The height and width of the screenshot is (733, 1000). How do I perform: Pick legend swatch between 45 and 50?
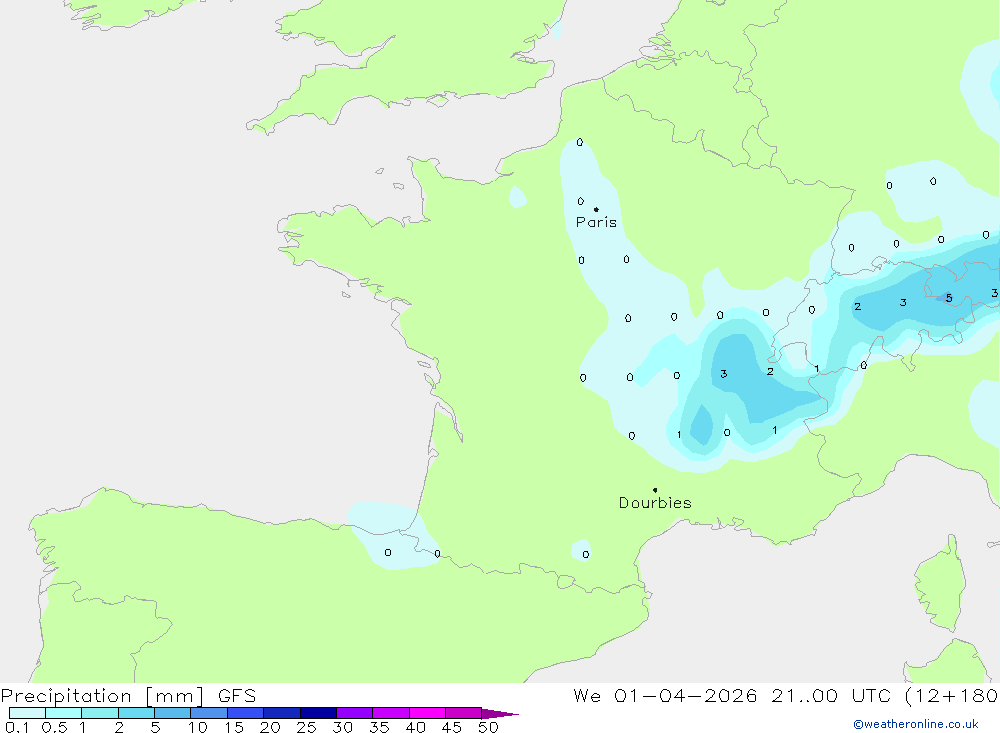(464, 713)
